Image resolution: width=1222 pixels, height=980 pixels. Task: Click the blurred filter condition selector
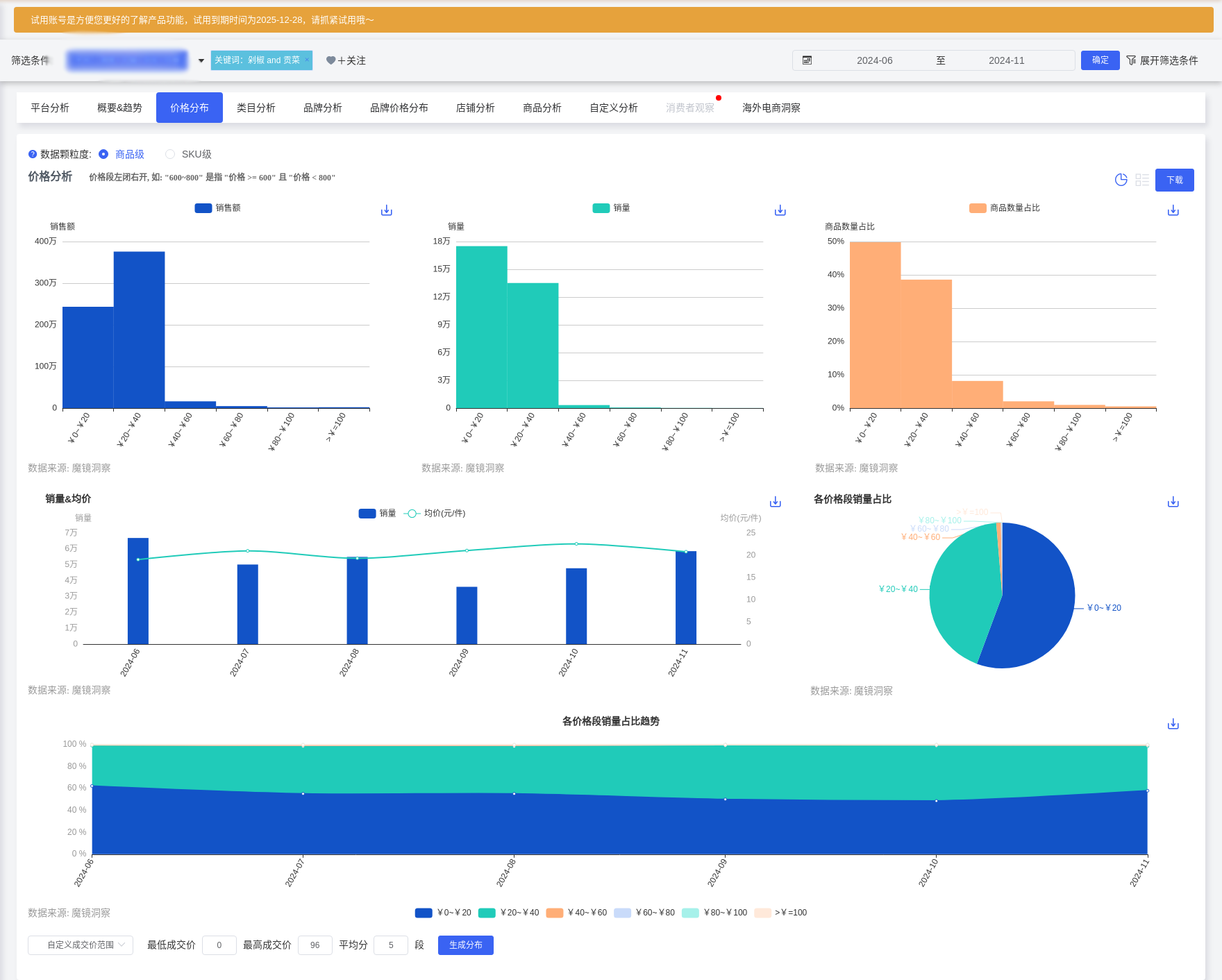(127, 60)
